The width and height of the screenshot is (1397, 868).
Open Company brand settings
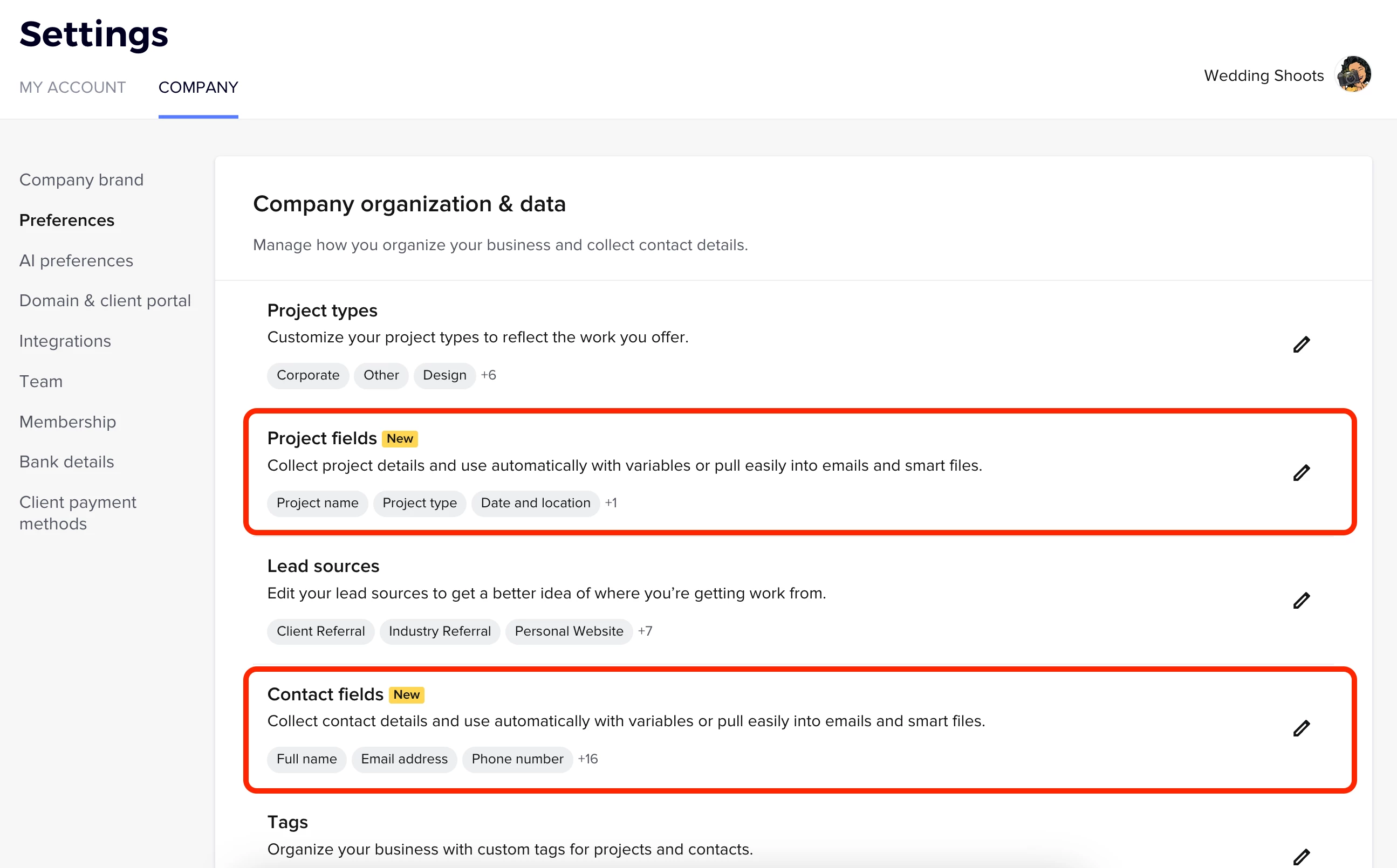coord(81,180)
